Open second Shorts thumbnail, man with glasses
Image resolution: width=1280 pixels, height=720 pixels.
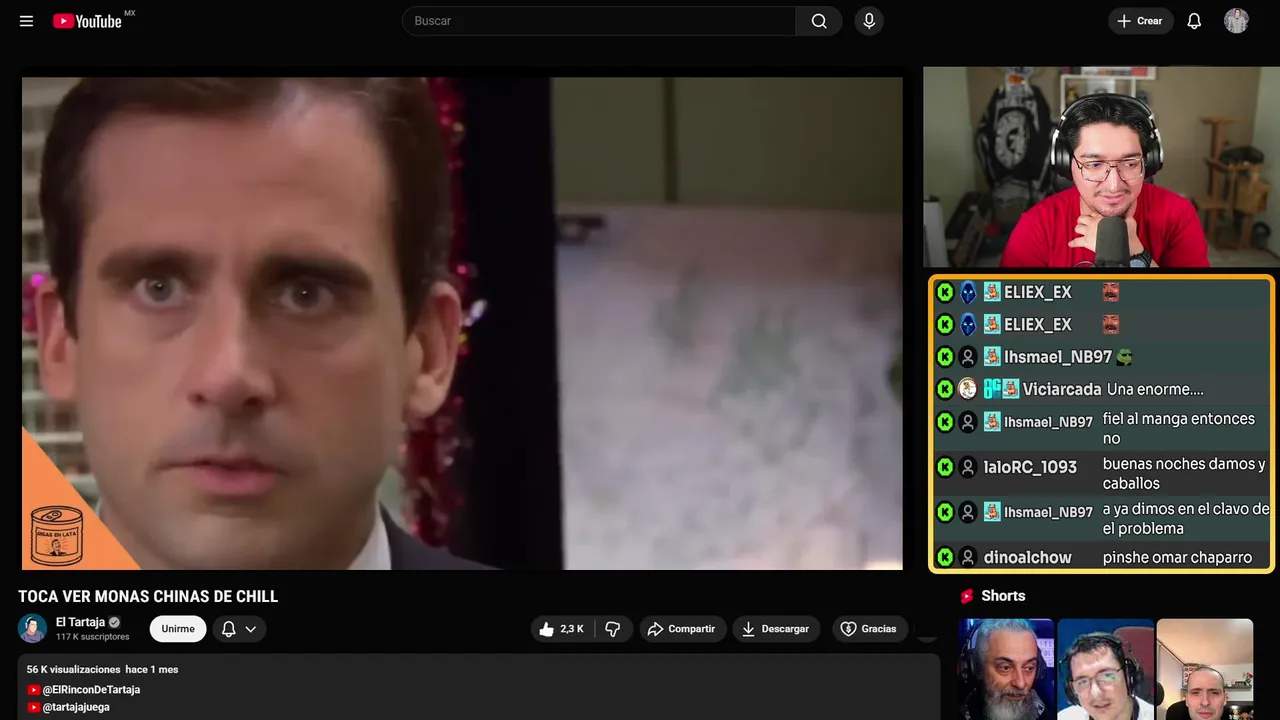click(1105, 669)
